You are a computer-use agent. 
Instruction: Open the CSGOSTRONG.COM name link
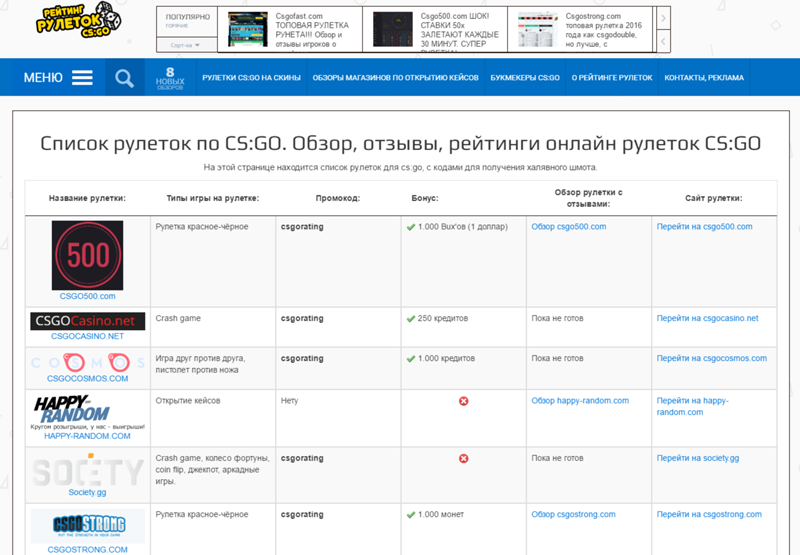pyautogui.click(x=87, y=550)
